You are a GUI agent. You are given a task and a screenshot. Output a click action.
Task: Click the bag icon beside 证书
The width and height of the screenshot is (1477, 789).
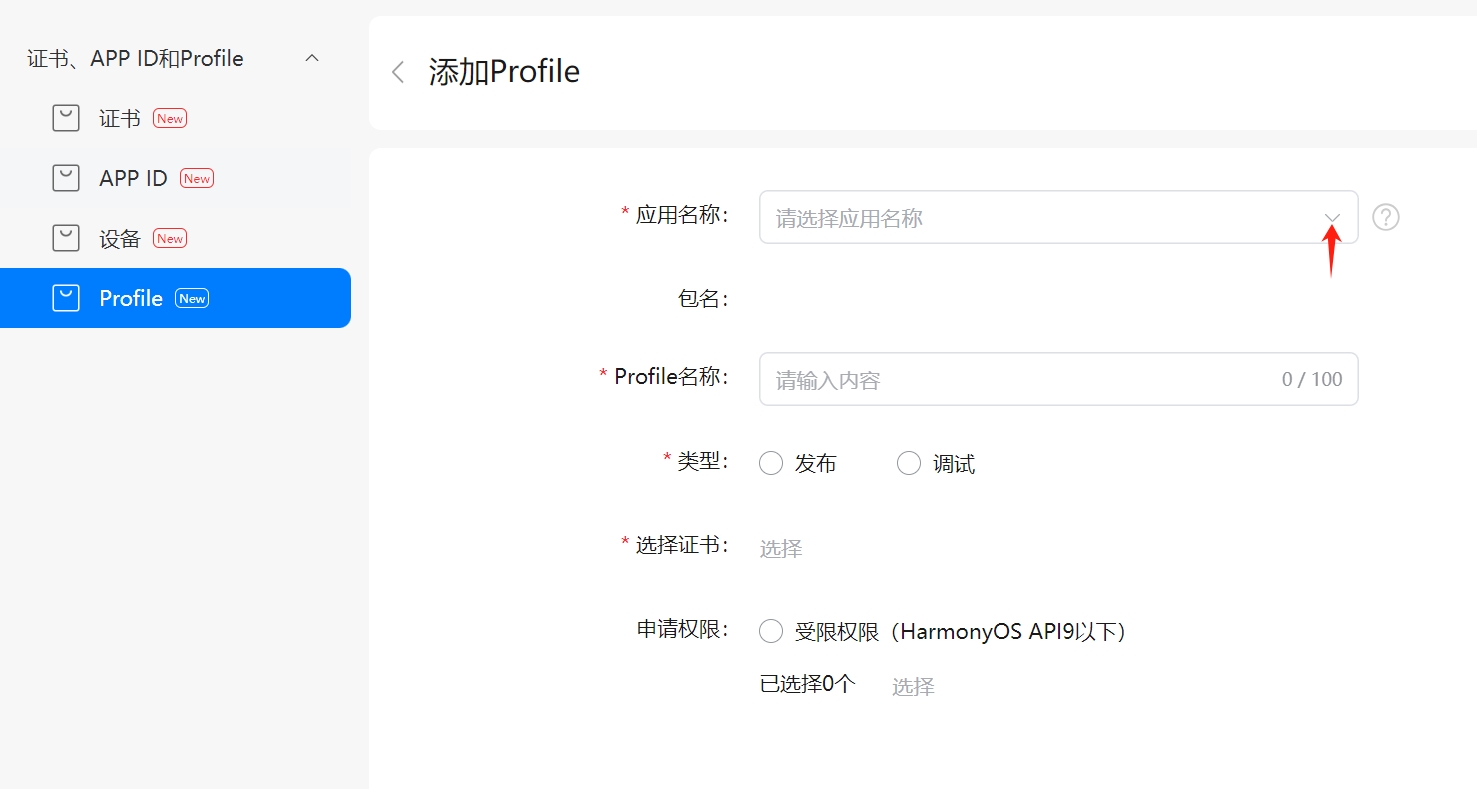[66, 119]
